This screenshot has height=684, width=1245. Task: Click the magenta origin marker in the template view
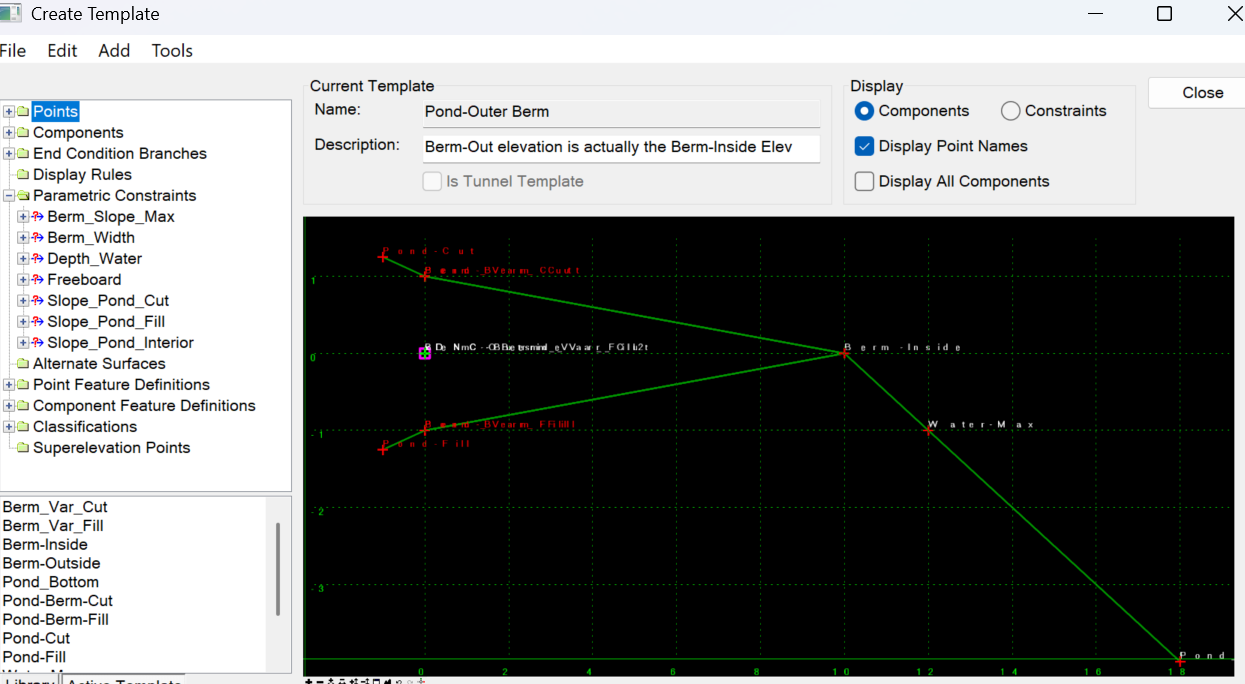click(425, 353)
